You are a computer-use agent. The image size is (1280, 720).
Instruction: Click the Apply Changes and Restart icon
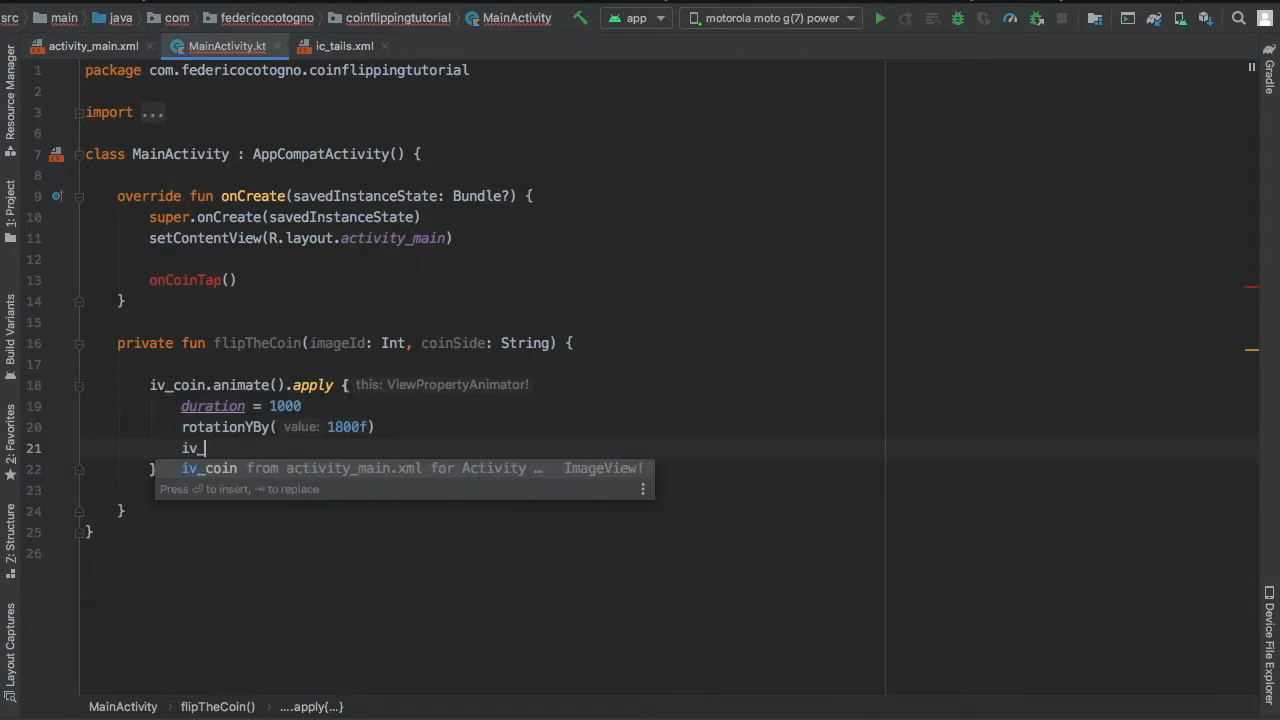click(906, 18)
